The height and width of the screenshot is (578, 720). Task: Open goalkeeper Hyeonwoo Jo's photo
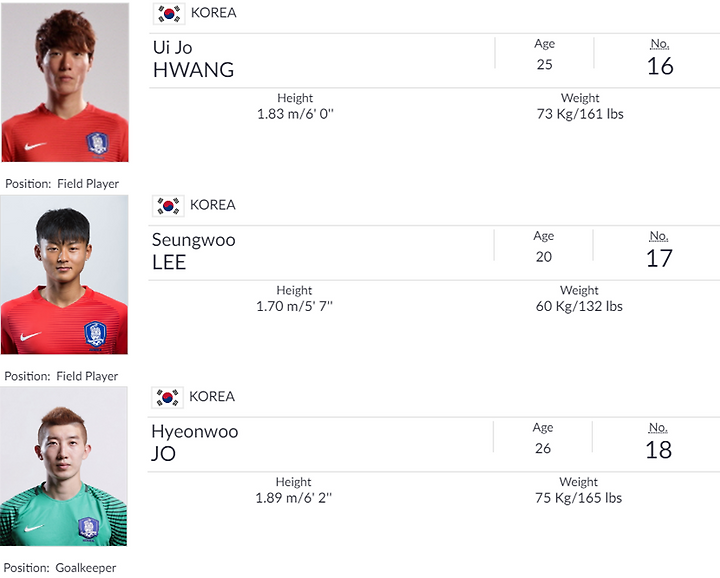[x=63, y=466]
